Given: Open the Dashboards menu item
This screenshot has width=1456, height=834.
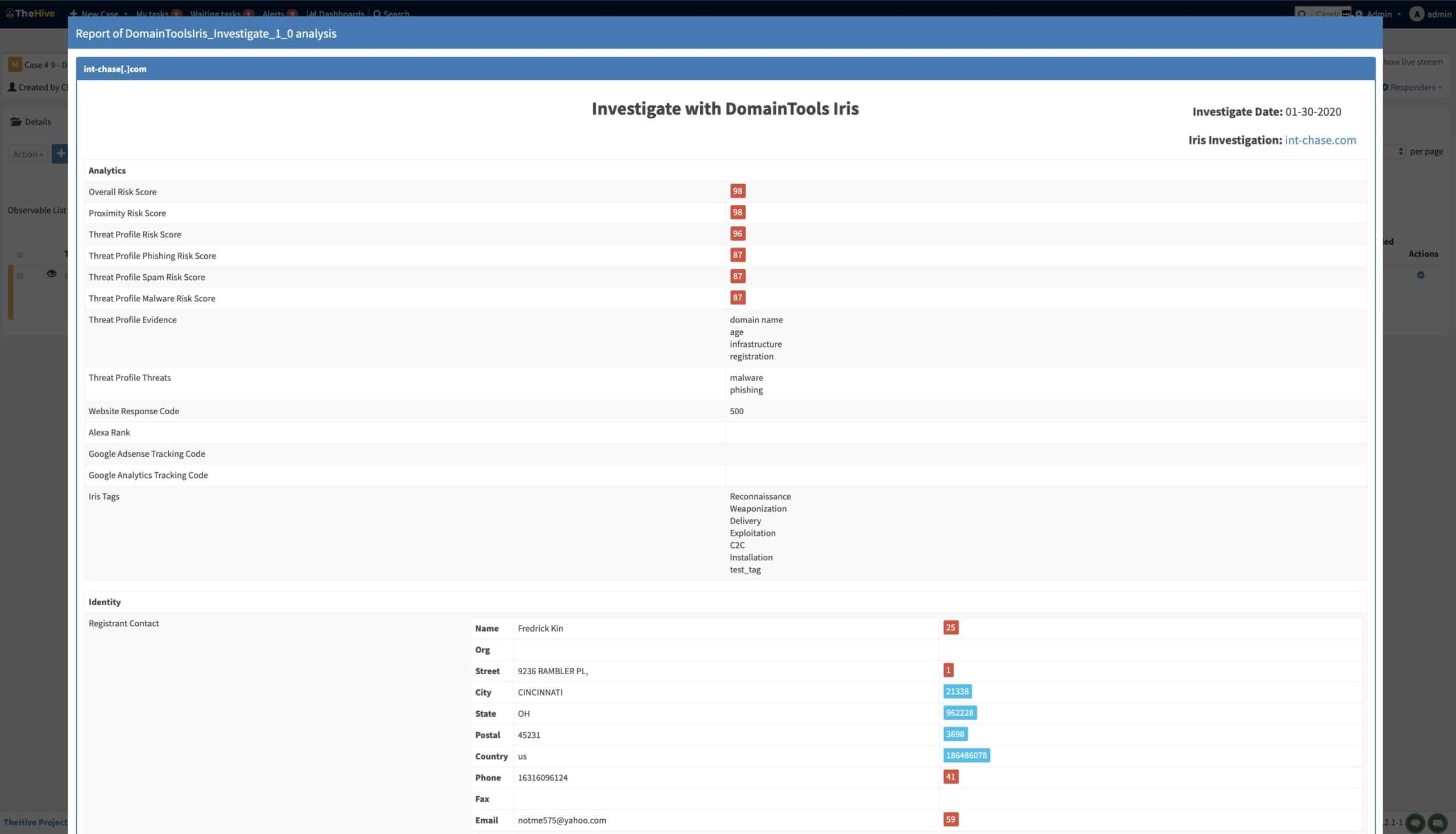Looking at the screenshot, I should [336, 14].
